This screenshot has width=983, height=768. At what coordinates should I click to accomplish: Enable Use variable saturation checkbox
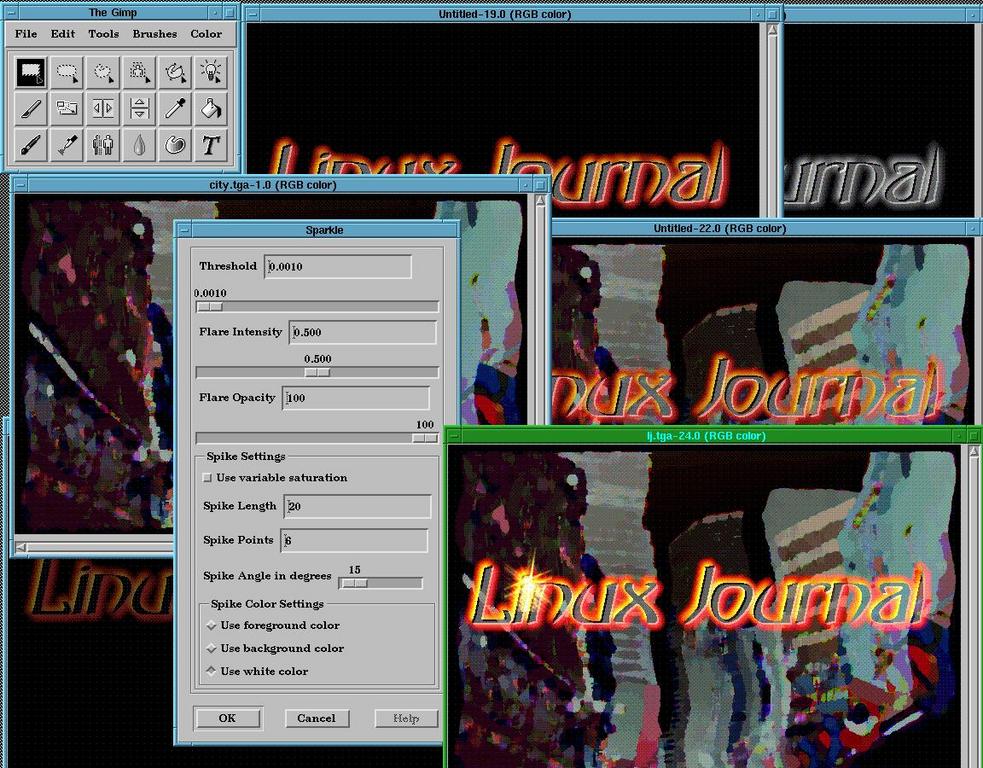point(208,478)
